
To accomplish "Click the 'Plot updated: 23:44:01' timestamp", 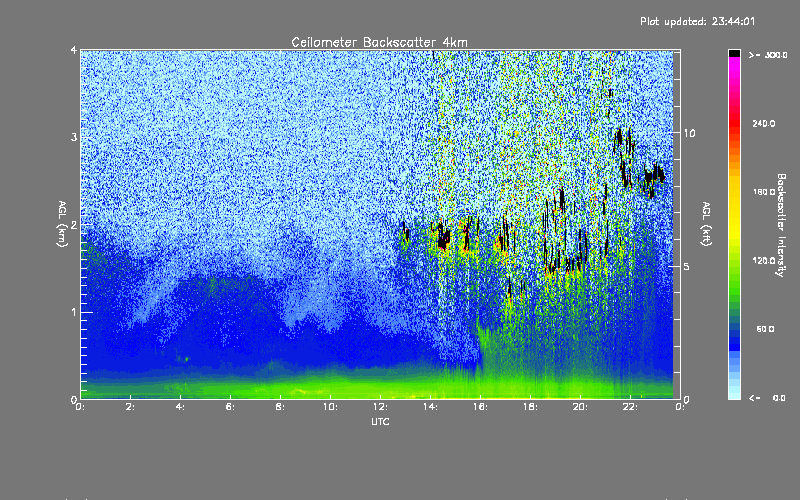I will [x=697, y=21].
